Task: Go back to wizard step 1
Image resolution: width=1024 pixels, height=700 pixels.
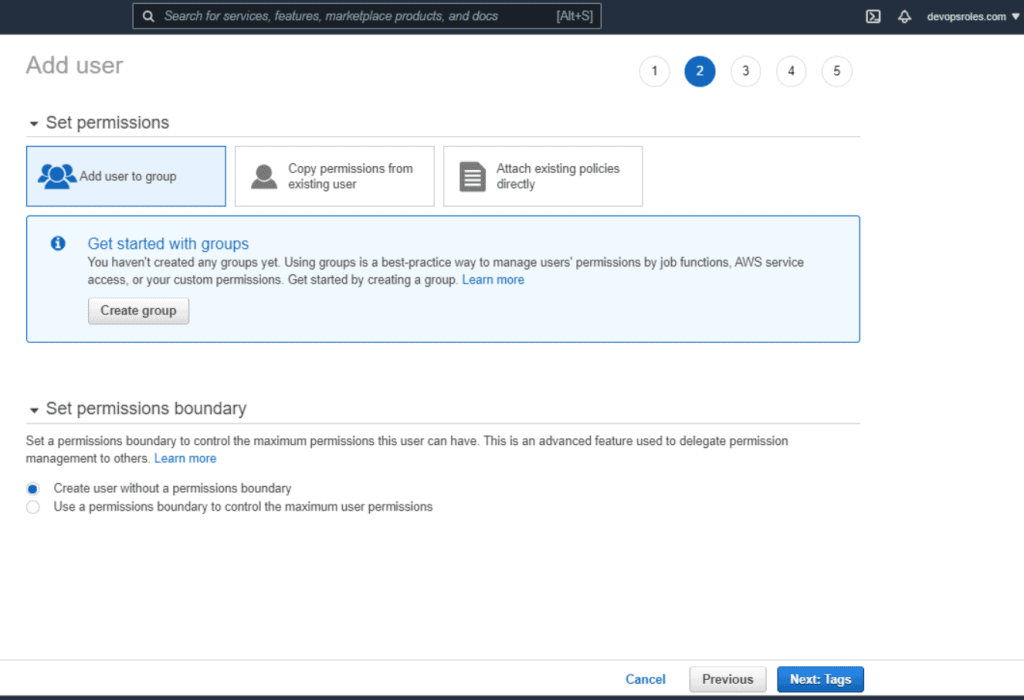Action: click(x=654, y=71)
